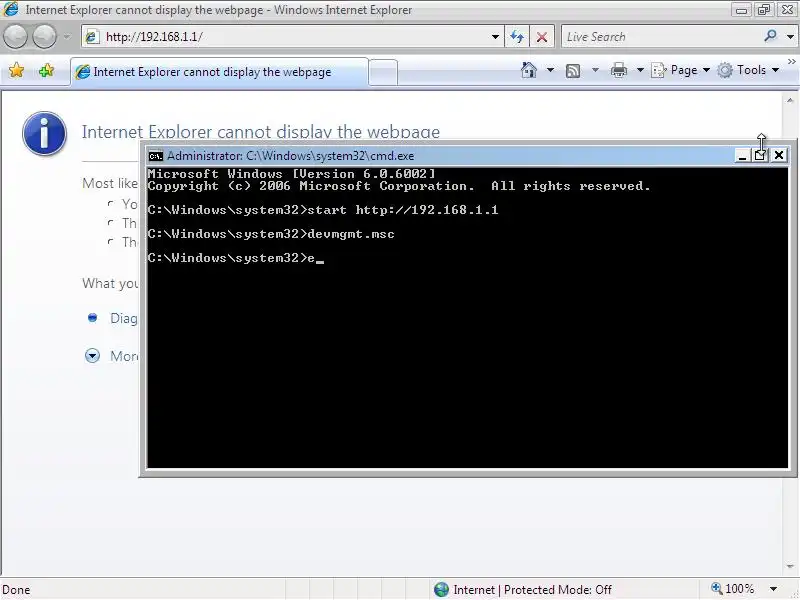Open the Favorites Center star icon
This screenshot has width=800, height=600.
tap(16, 70)
